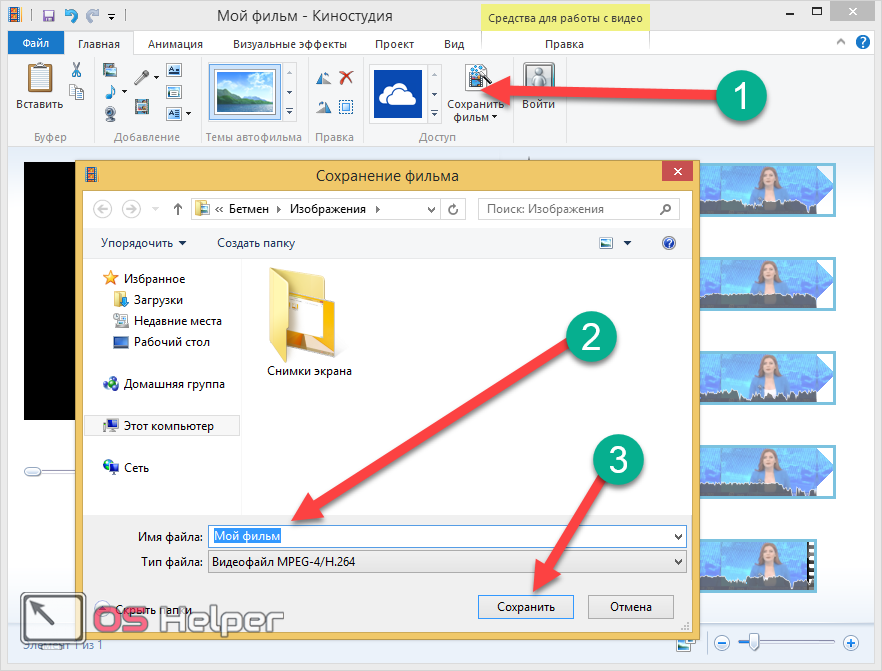Click the Sign in (Войти) user icon
This screenshot has width=882, height=671.
[x=538, y=80]
